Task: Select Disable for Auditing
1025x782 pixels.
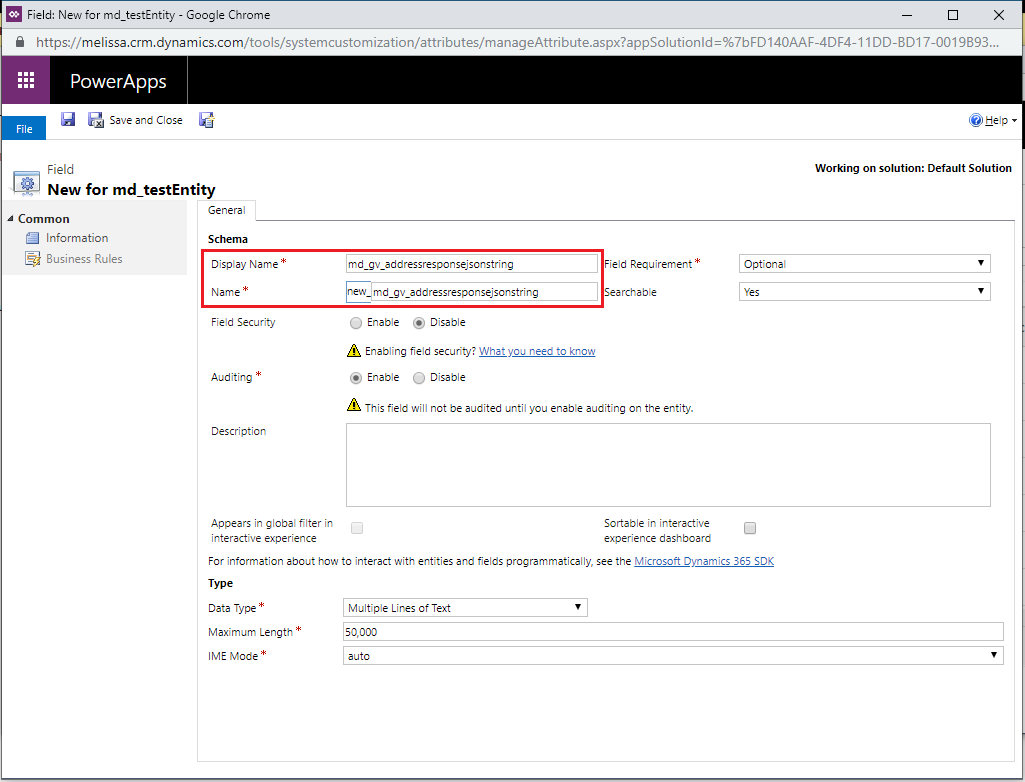Action: (x=419, y=378)
